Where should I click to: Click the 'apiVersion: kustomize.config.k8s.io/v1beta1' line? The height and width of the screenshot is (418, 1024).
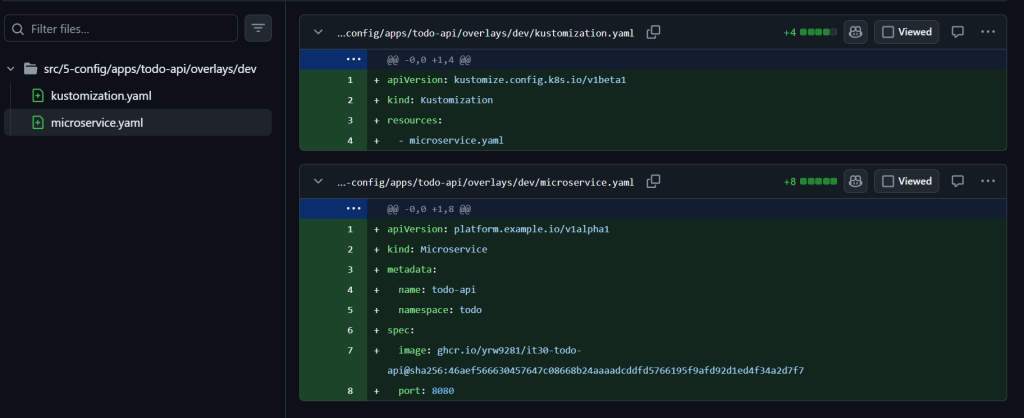pyautogui.click(x=506, y=80)
